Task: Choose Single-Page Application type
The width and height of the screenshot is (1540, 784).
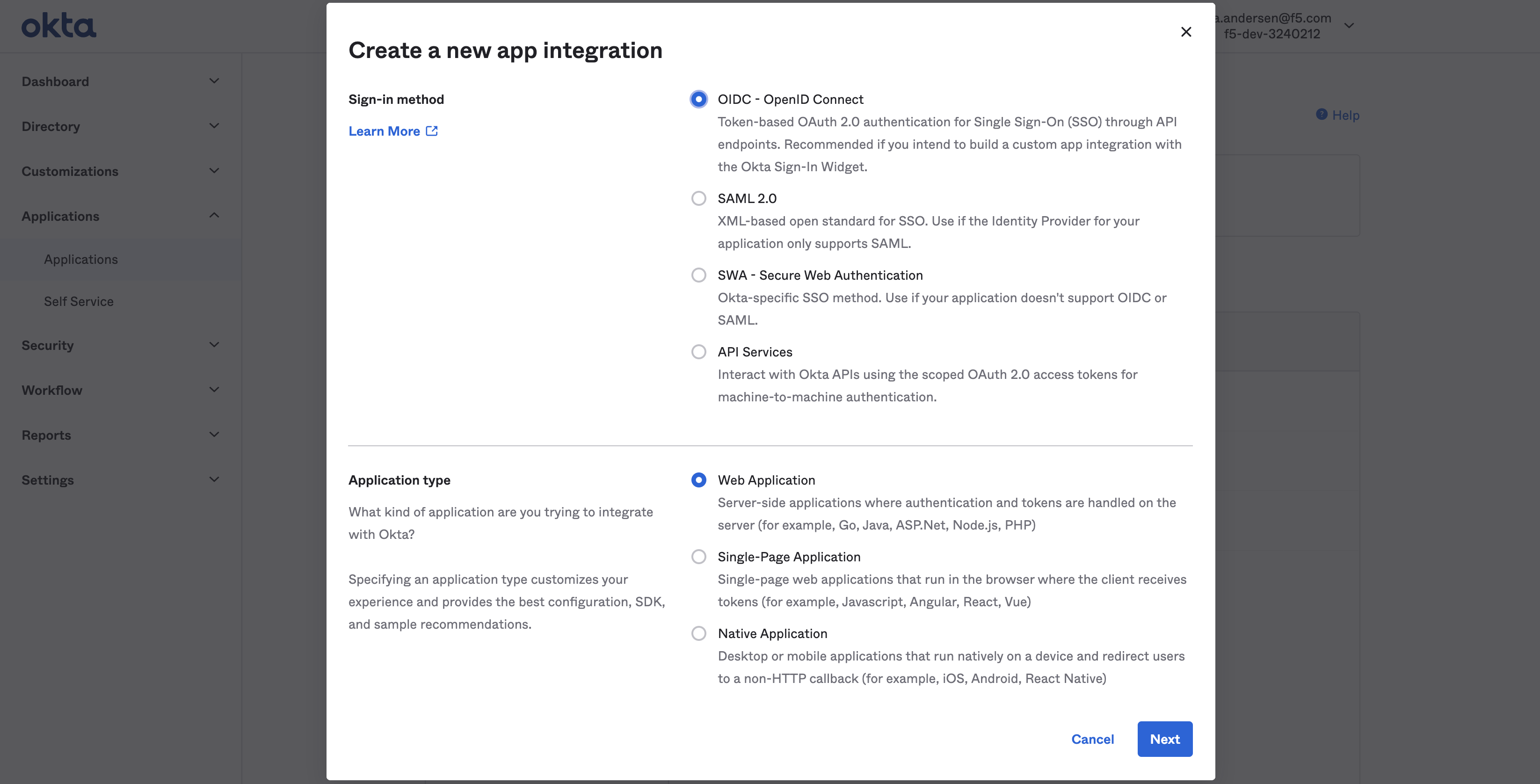Action: pos(698,556)
